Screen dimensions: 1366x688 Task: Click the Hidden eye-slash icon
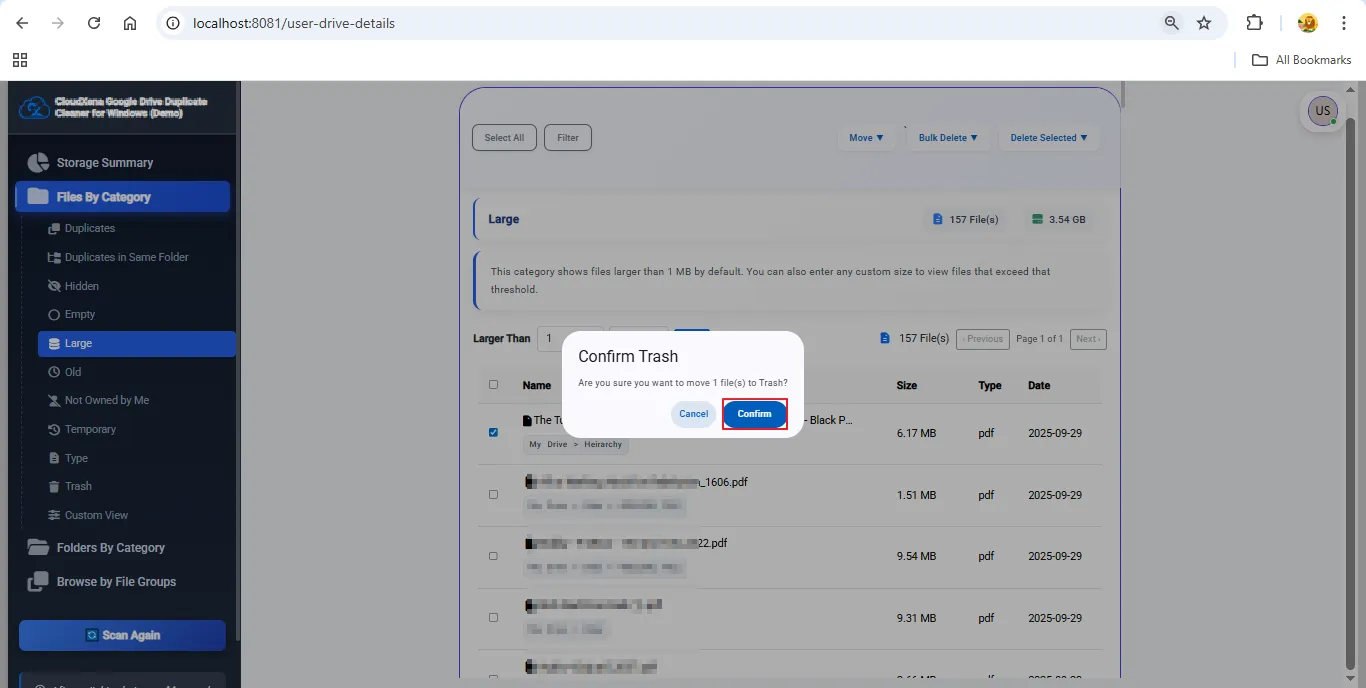coord(54,286)
